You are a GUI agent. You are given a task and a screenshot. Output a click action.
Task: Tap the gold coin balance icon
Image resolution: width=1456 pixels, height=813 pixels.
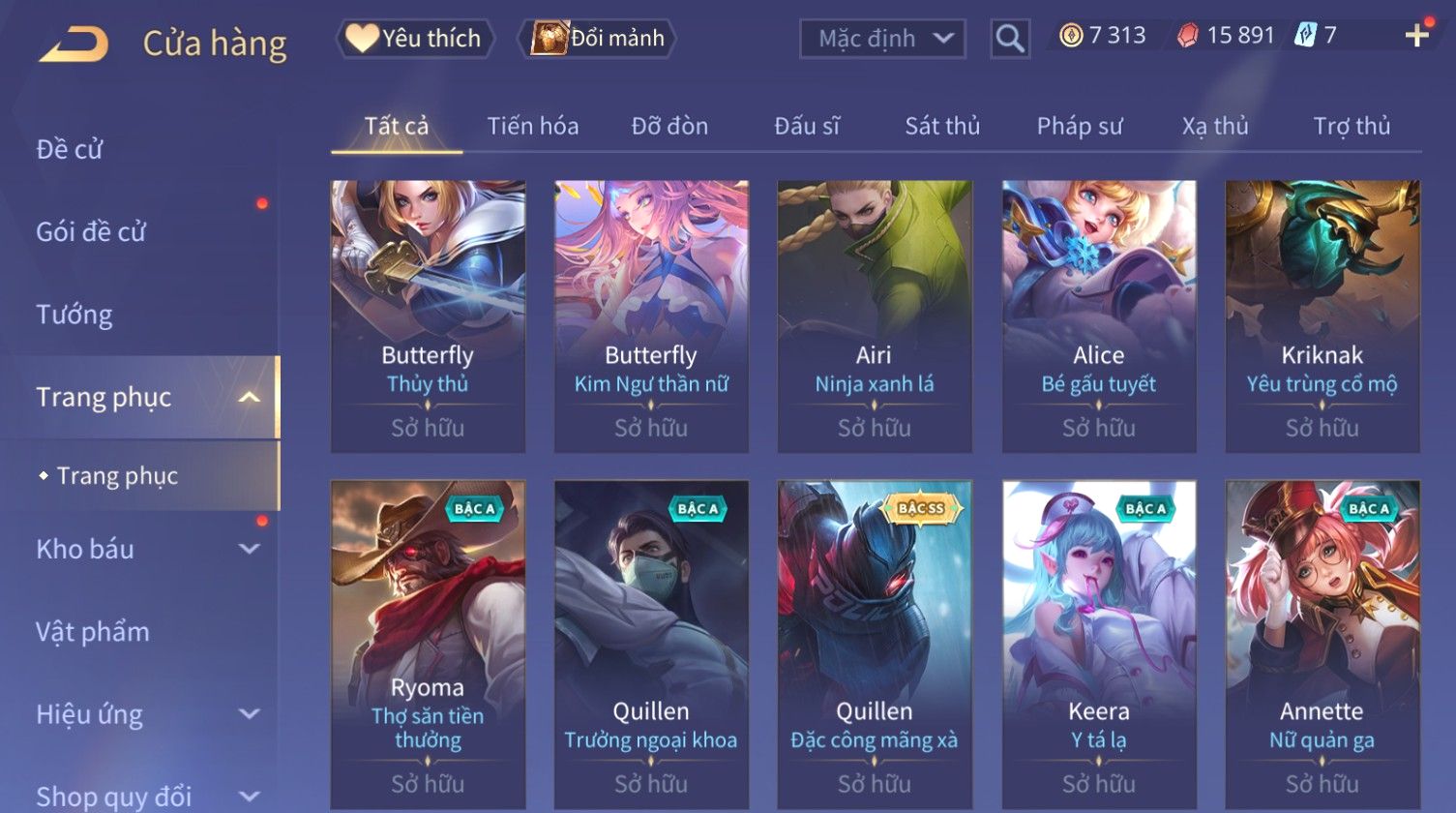[x=1070, y=37]
